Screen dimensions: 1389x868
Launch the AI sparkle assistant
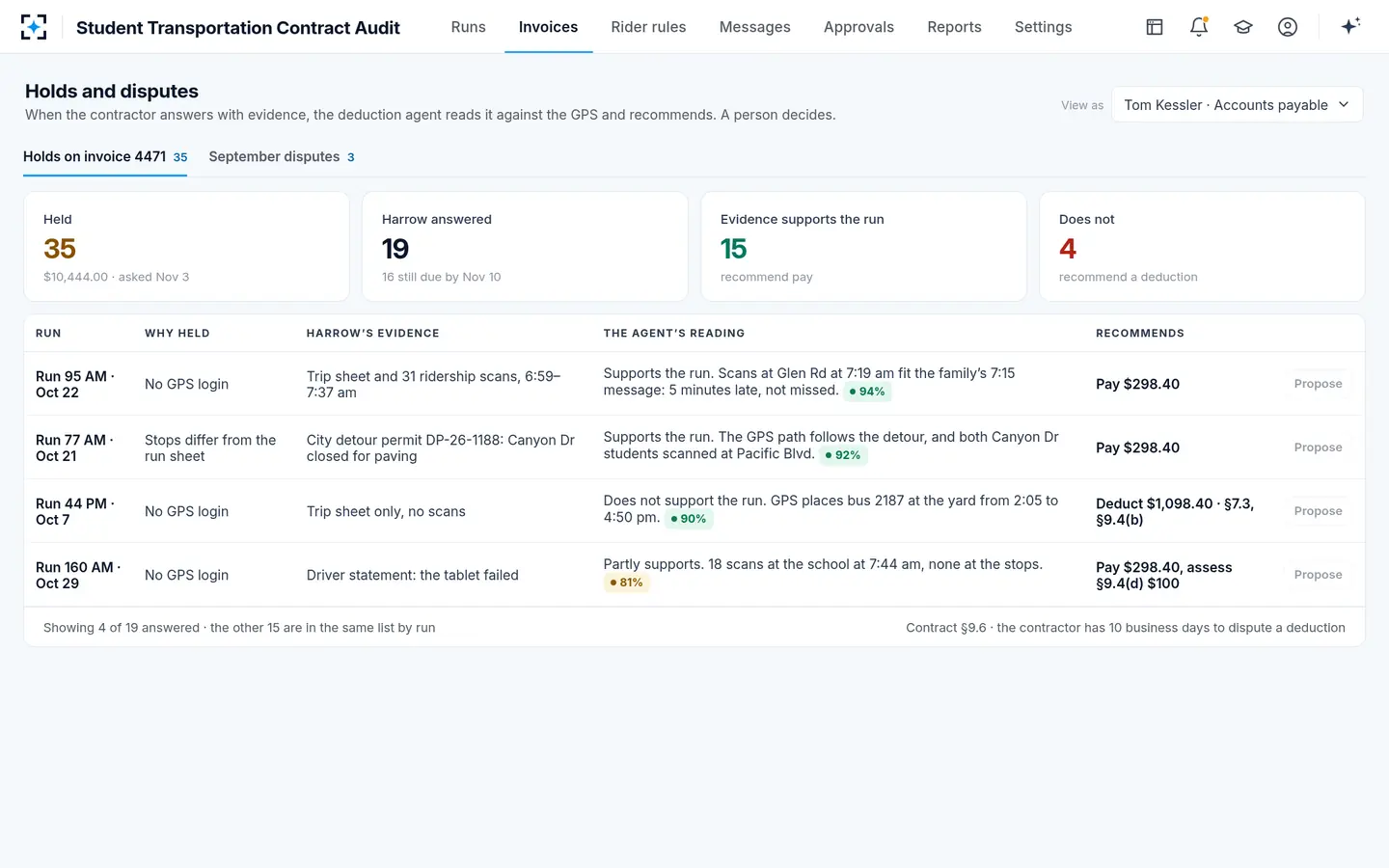tap(1350, 27)
